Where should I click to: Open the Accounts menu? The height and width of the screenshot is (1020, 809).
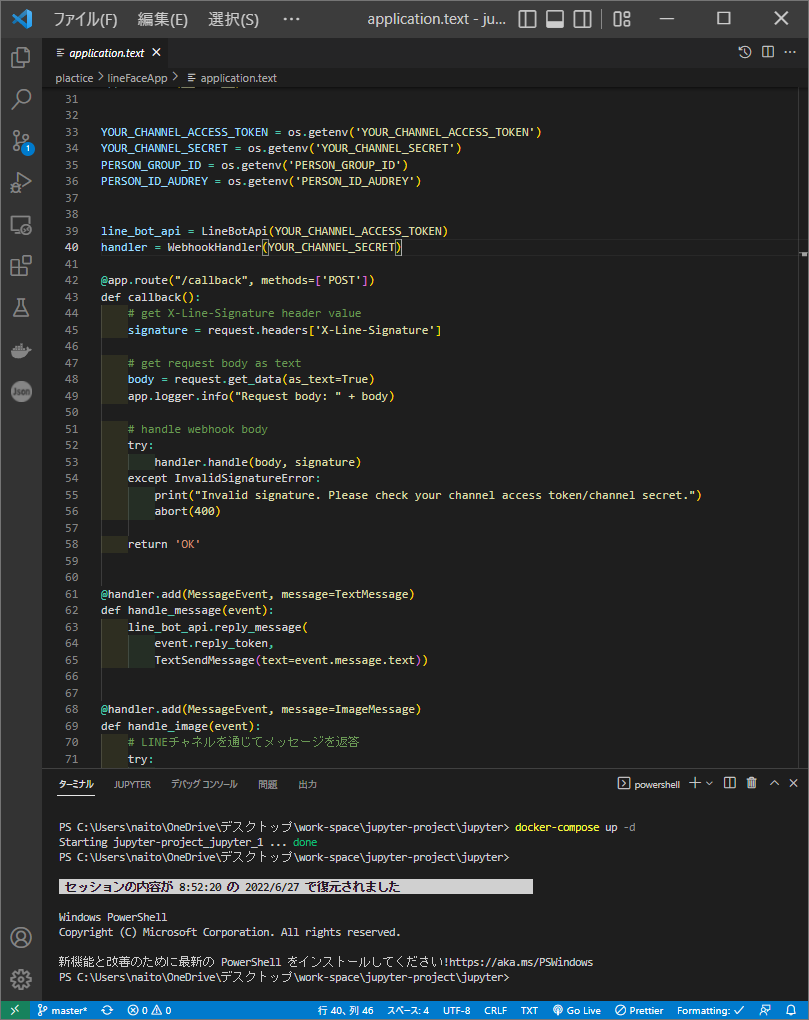tap(21, 937)
